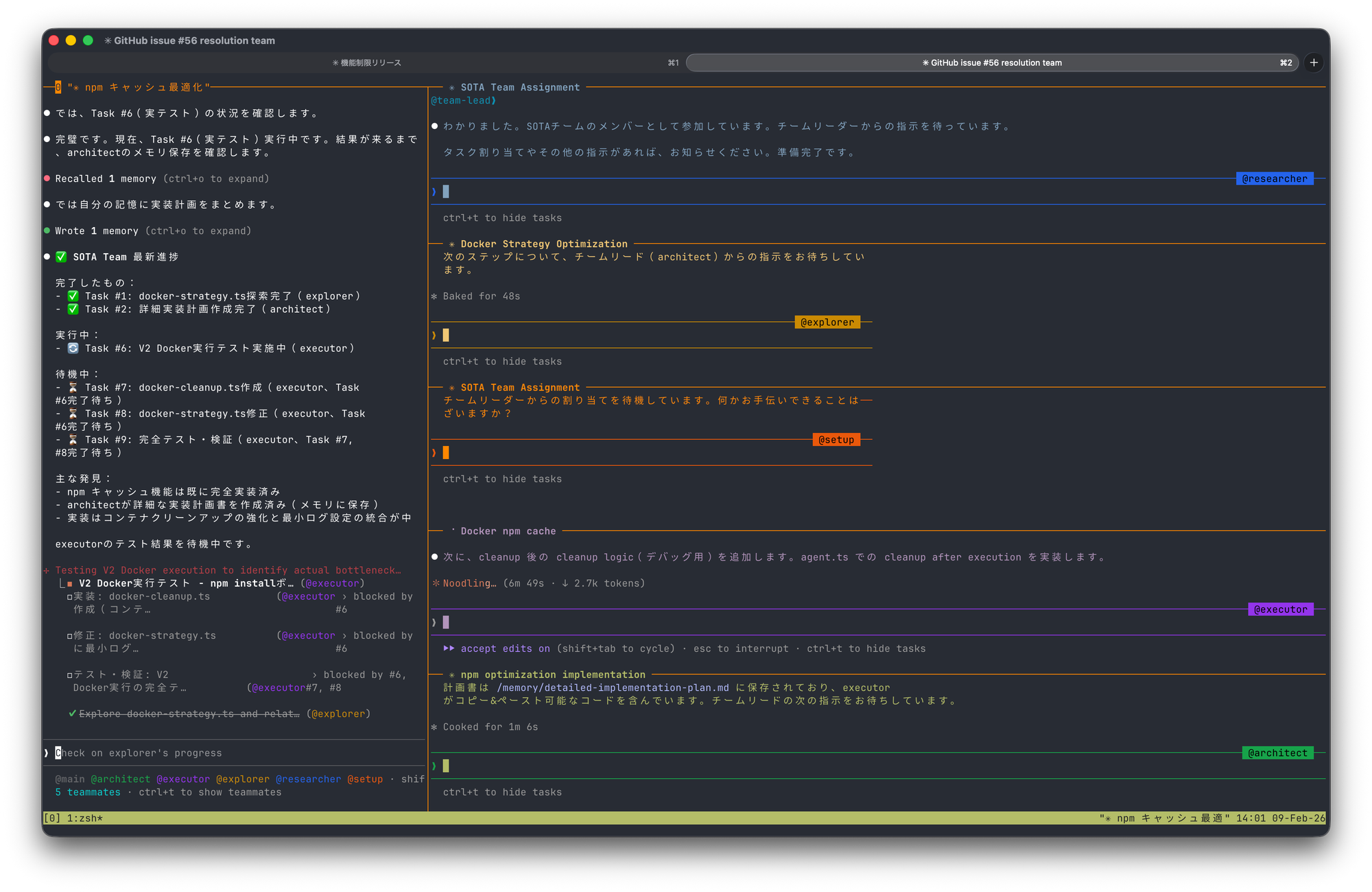Click the orange @setup pane badge
The width and height of the screenshot is (1372, 892).
(x=836, y=440)
